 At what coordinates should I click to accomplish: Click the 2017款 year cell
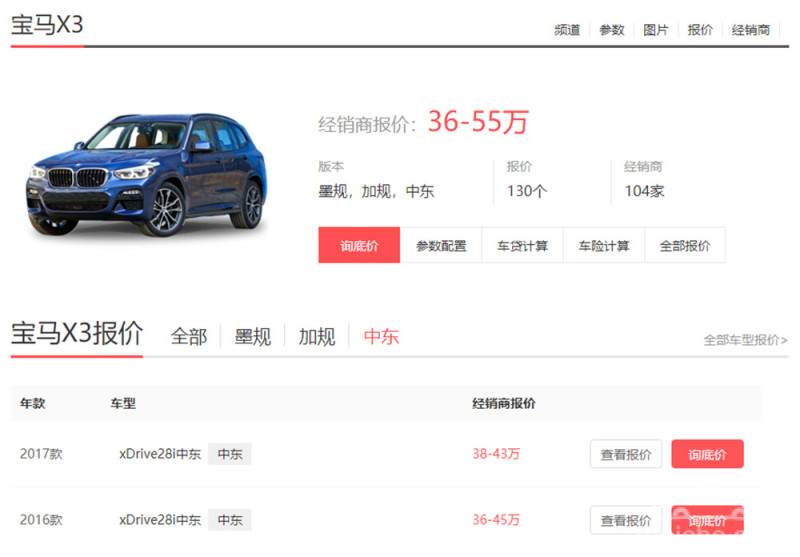point(41,453)
